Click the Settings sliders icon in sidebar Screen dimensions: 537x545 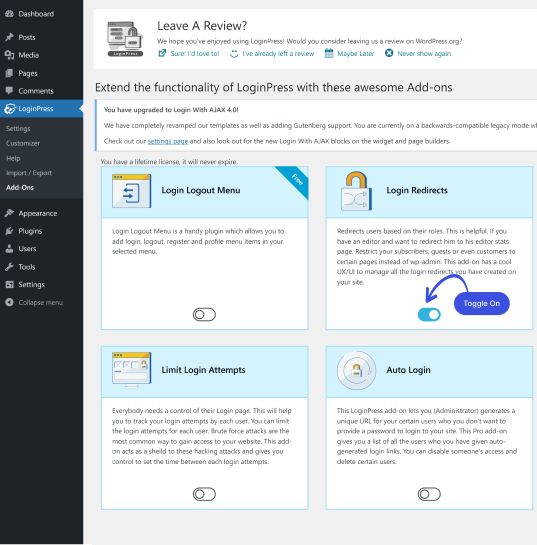click(x=9, y=284)
